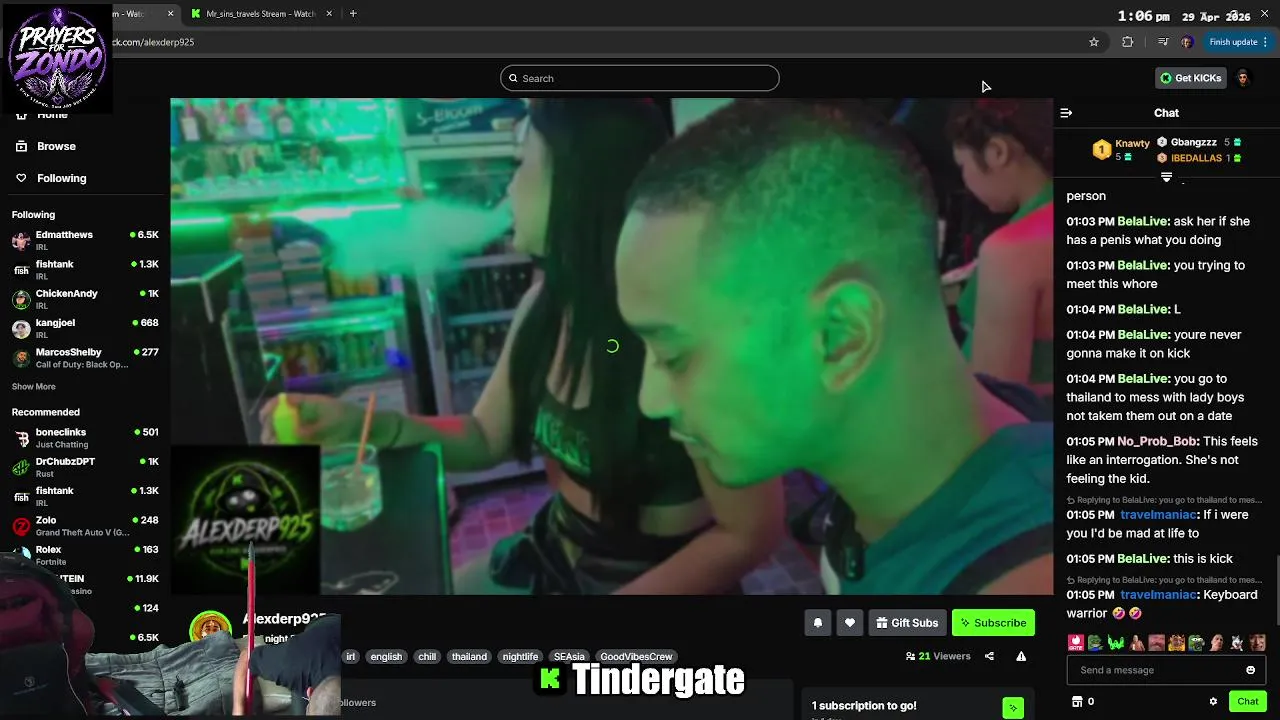Open ChickenAndy channel in sidebar
Image resolution: width=1280 pixels, height=720 pixels.
pyautogui.click(x=85, y=299)
